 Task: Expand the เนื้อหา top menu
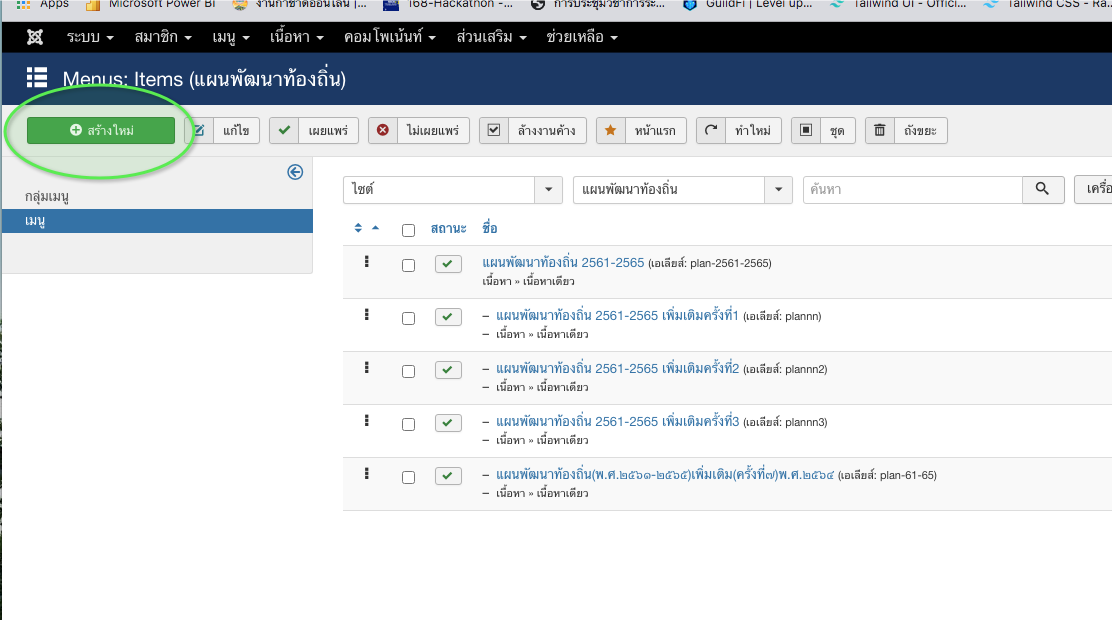pos(296,38)
